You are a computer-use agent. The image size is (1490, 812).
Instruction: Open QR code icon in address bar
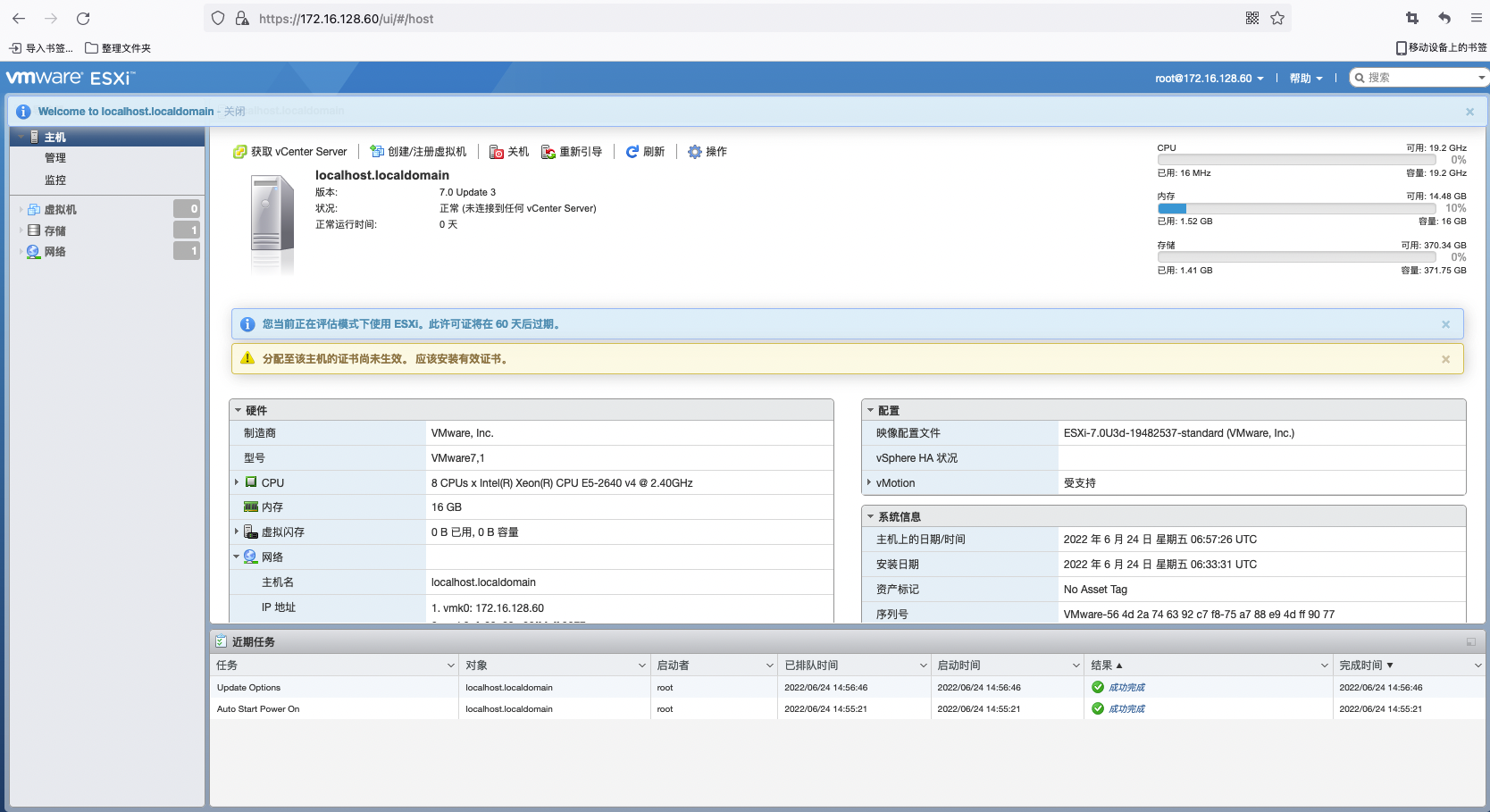1252,18
